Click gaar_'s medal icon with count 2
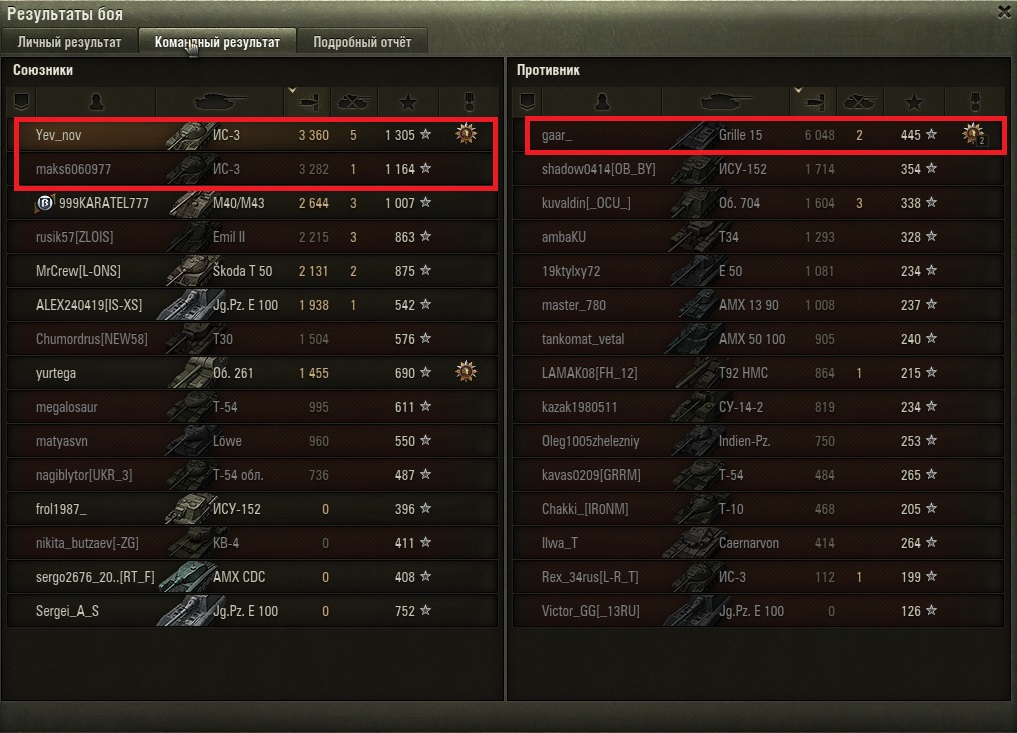 (974, 134)
